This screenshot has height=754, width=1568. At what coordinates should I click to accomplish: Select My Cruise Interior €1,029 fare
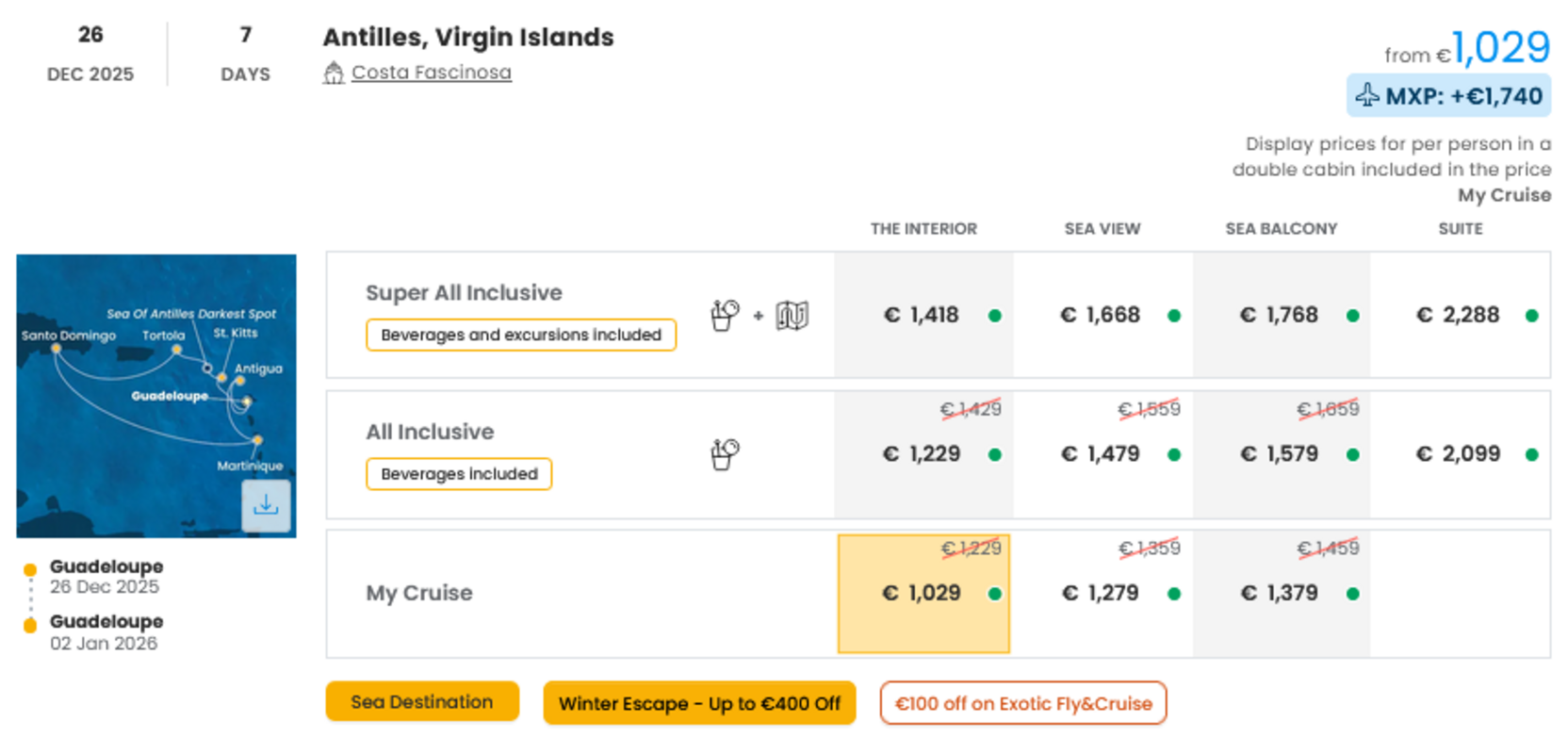[x=923, y=594]
